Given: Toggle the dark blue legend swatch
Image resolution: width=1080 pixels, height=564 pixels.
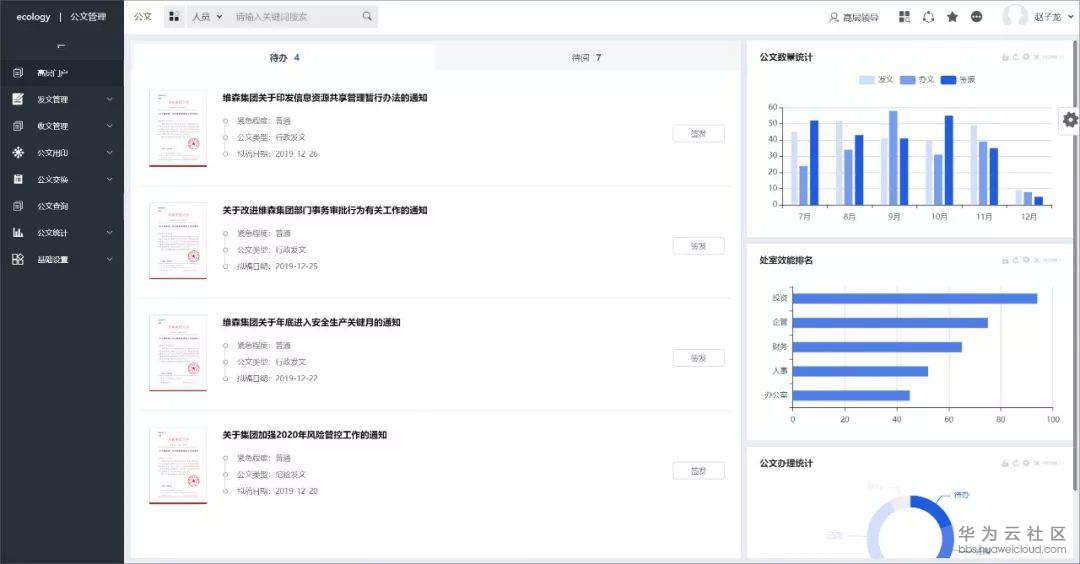Looking at the screenshot, I should pos(948,80).
